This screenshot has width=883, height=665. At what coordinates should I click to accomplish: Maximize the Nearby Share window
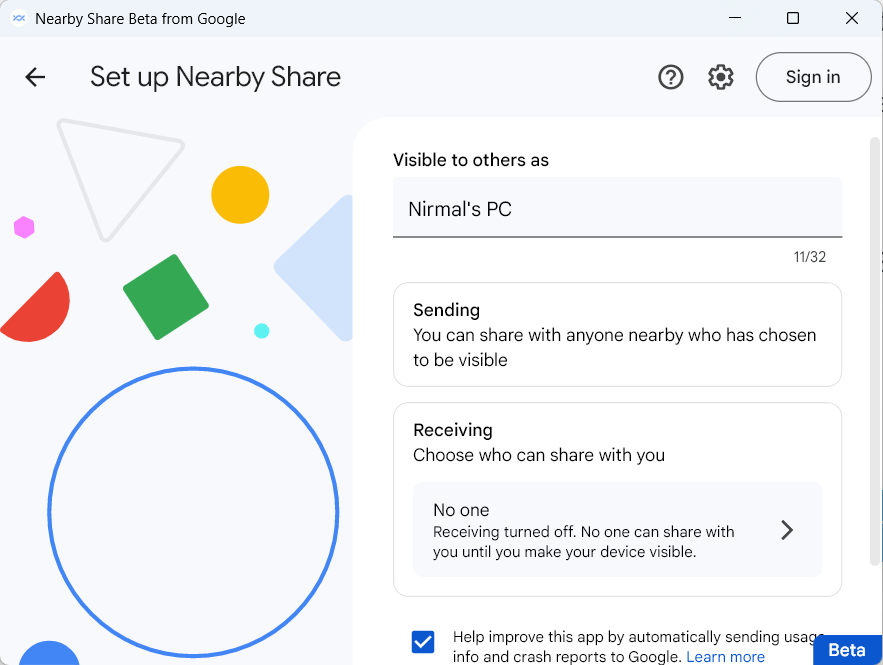(793, 18)
